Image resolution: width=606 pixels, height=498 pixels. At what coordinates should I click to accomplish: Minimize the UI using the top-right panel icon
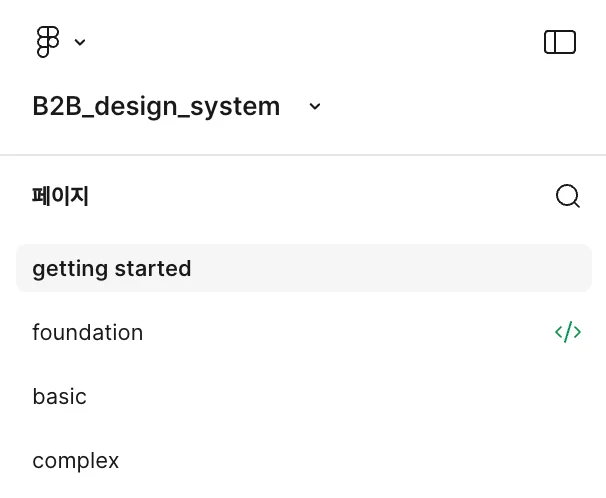(x=559, y=42)
